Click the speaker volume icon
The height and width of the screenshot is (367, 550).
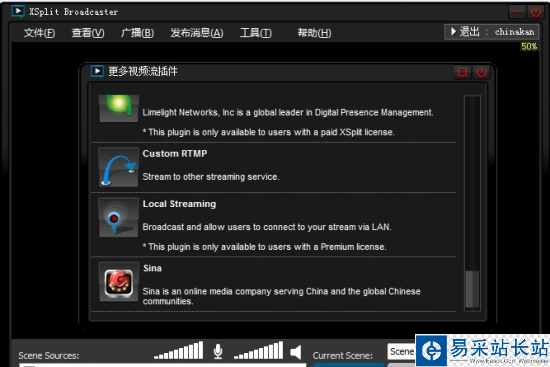pos(296,352)
